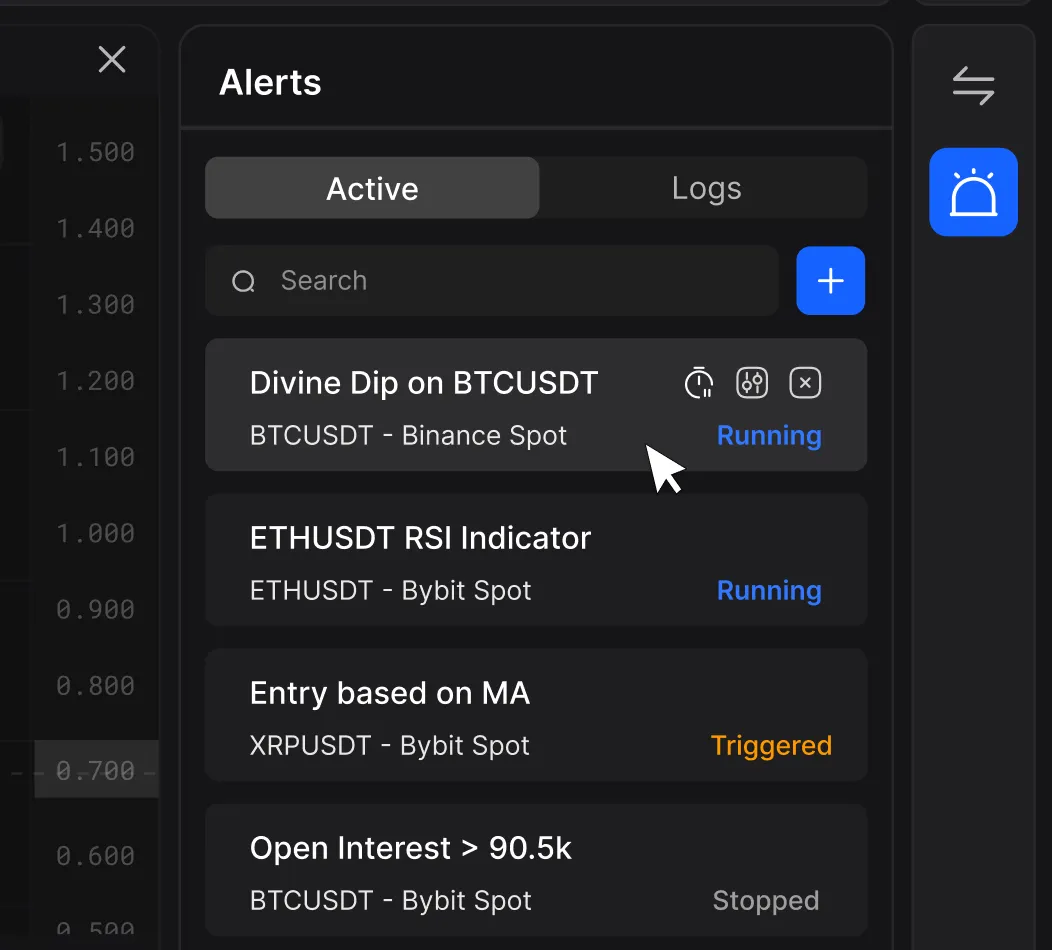Open the Entry based on MA alert

coord(390,693)
